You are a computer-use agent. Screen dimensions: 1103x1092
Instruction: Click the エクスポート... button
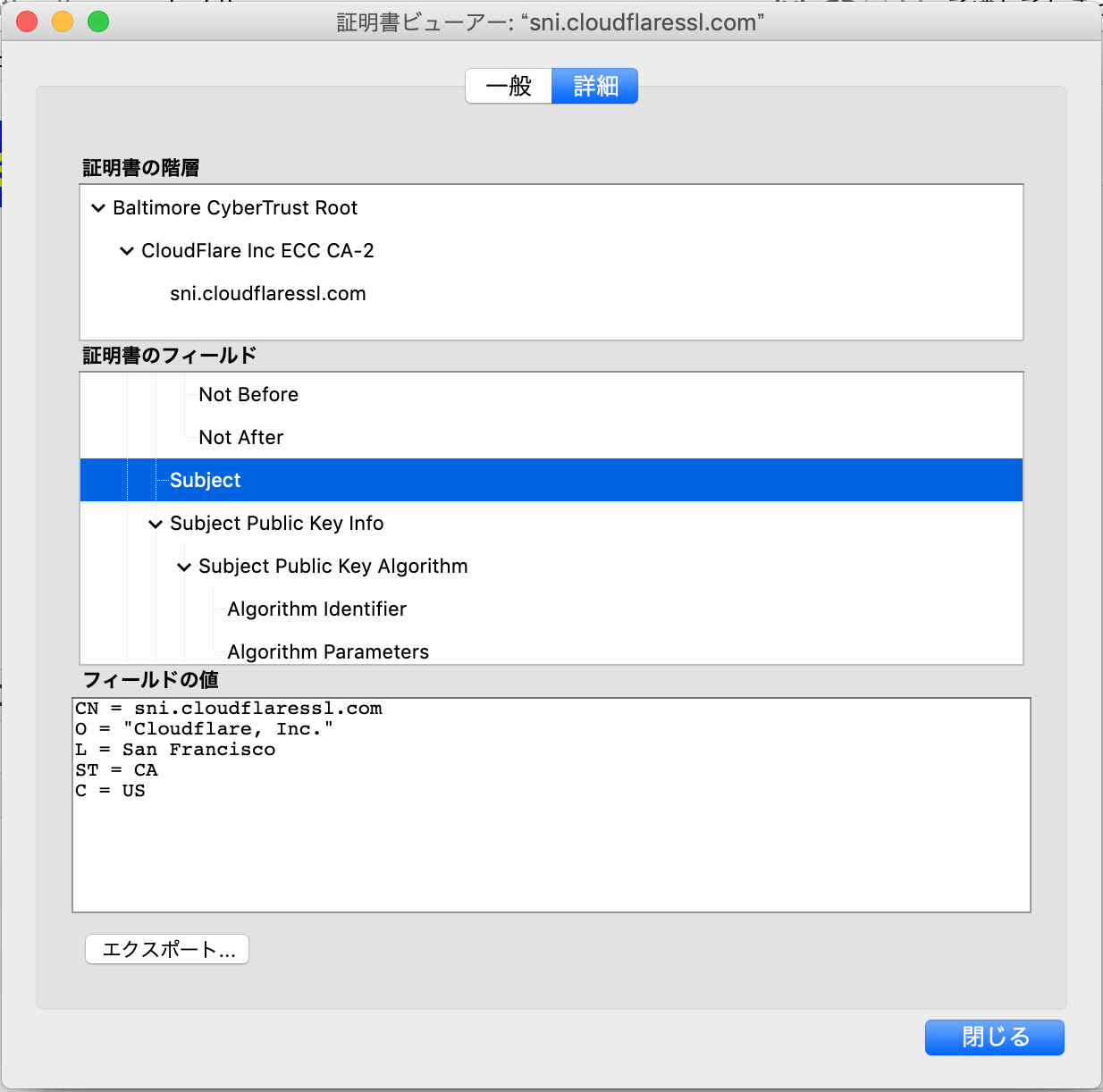click(167, 949)
